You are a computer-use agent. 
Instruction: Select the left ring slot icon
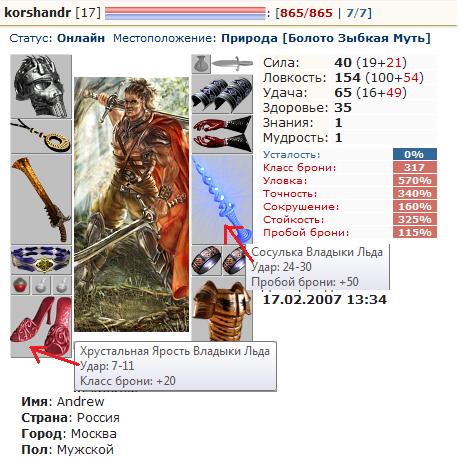click(207, 260)
